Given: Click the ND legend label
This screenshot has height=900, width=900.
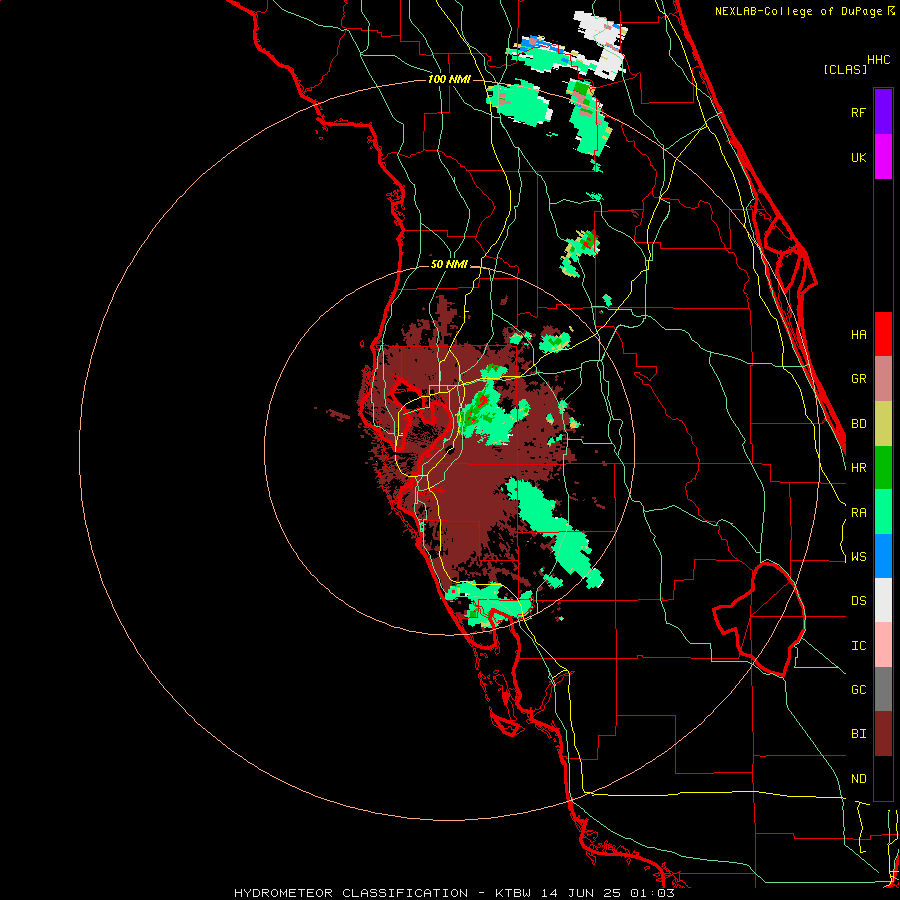Looking at the screenshot, I should 858,779.
